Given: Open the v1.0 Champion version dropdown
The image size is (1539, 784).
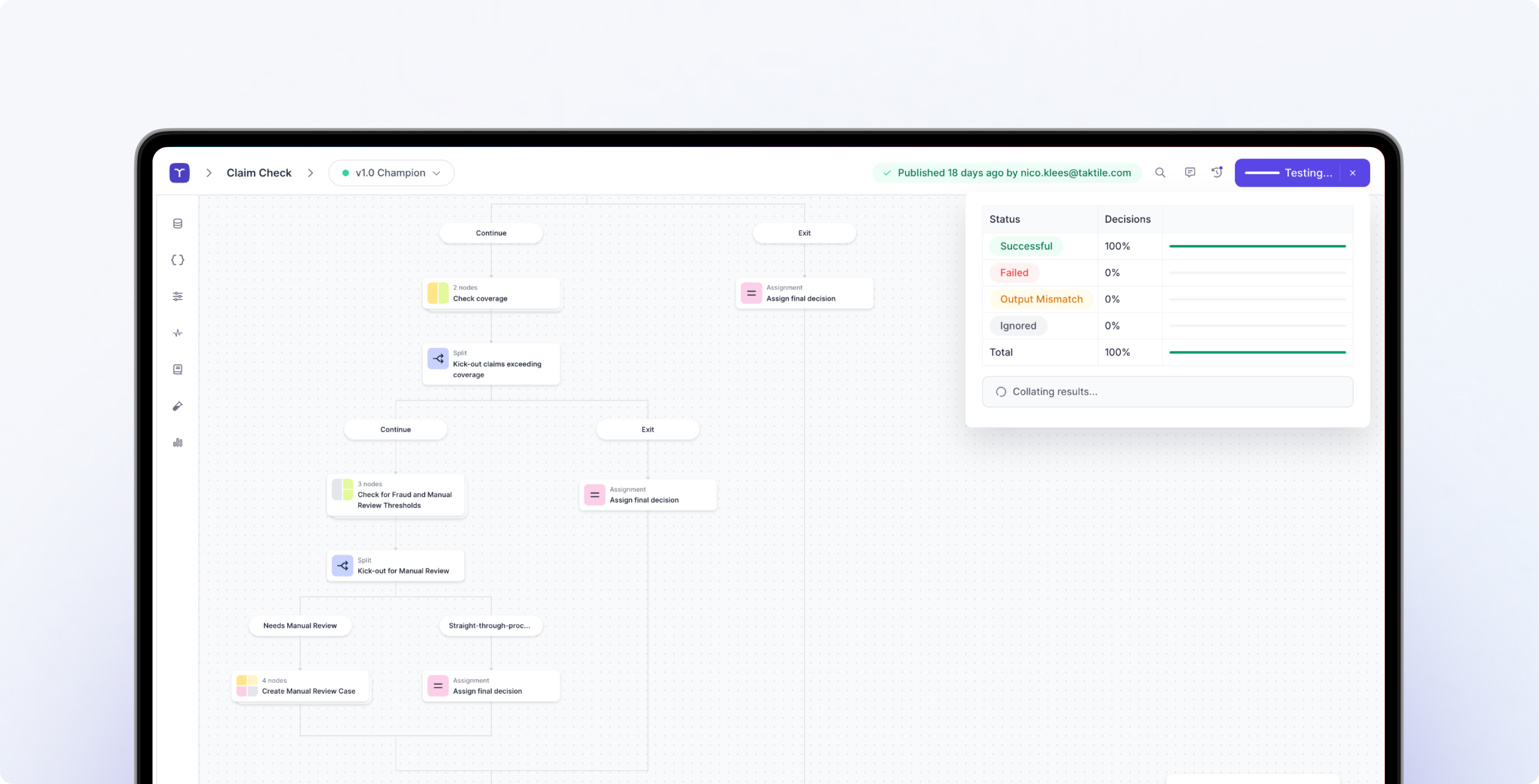Looking at the screenshot, I should pyautogui.click(x=391, y=173).
